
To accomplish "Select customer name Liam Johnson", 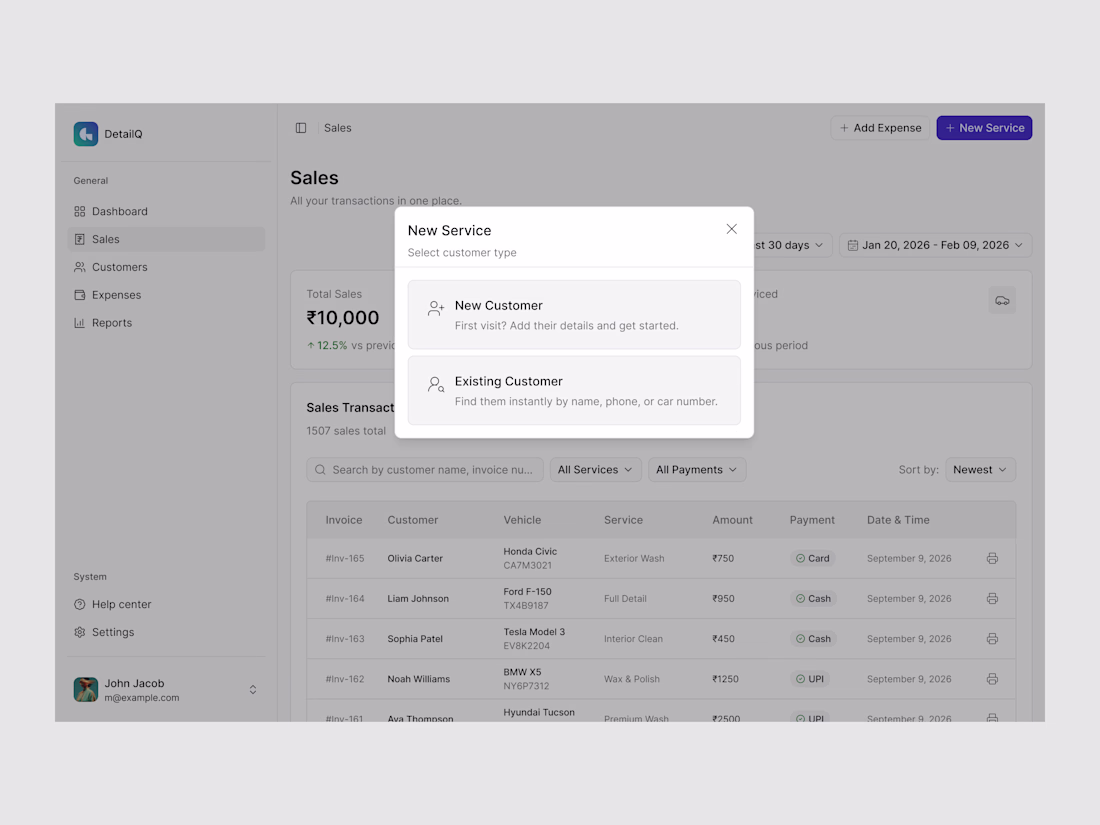I will (418, 598).
